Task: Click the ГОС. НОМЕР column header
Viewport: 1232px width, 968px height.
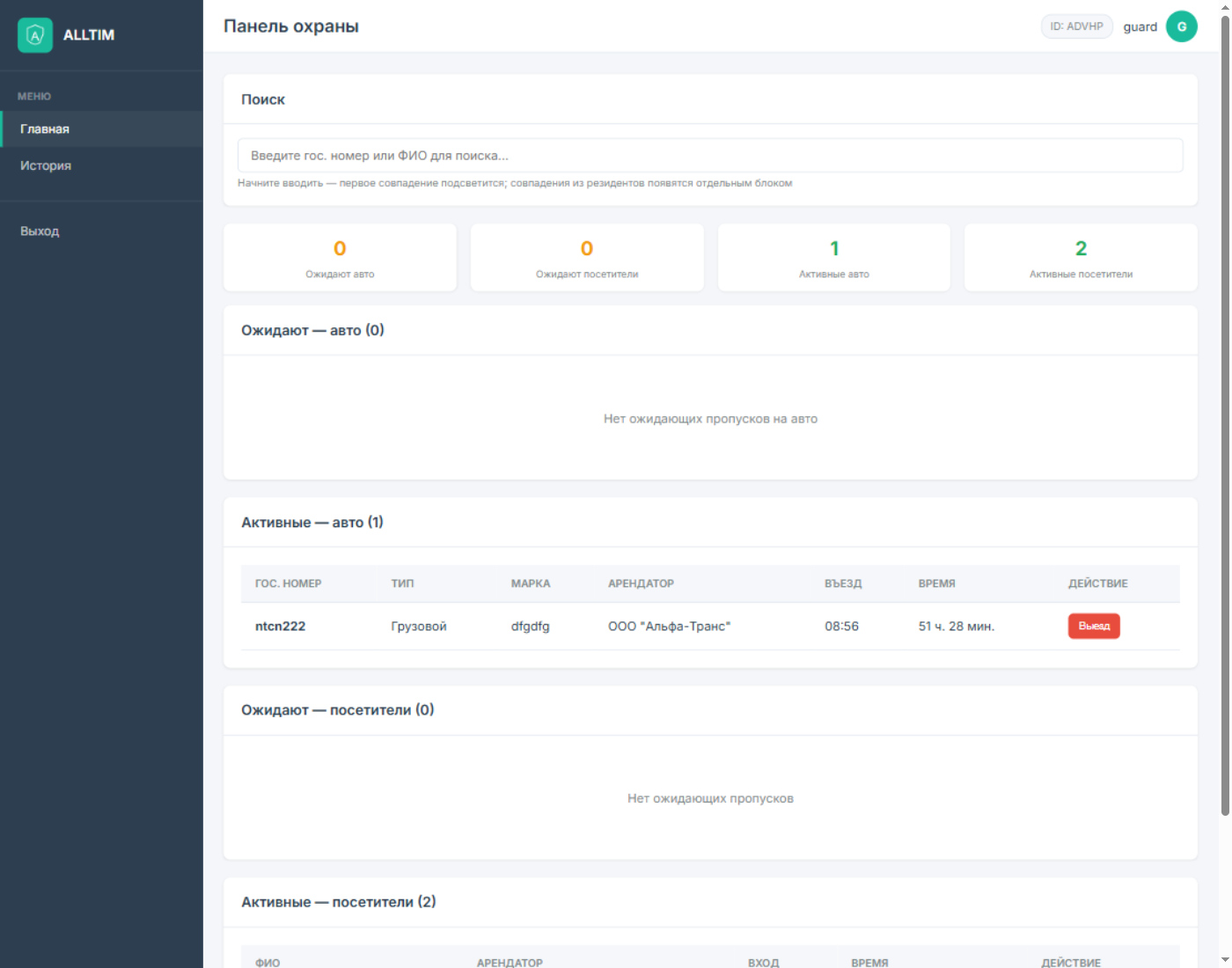Action: point(289,583)
